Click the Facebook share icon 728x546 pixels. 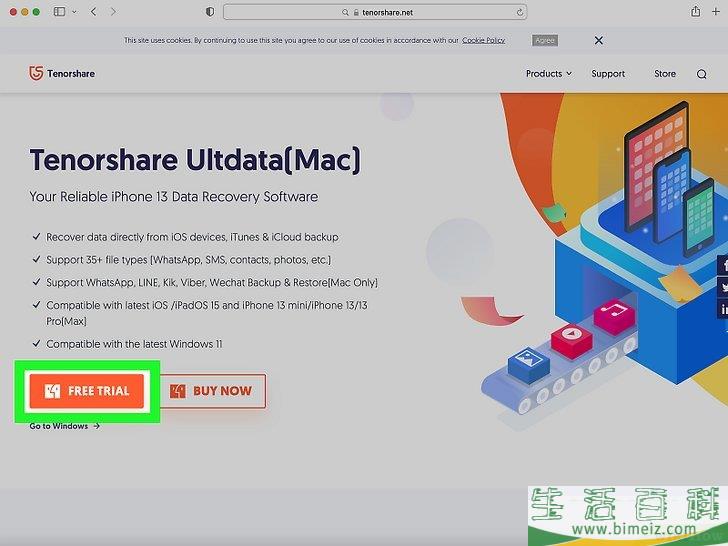coord(723,265)
